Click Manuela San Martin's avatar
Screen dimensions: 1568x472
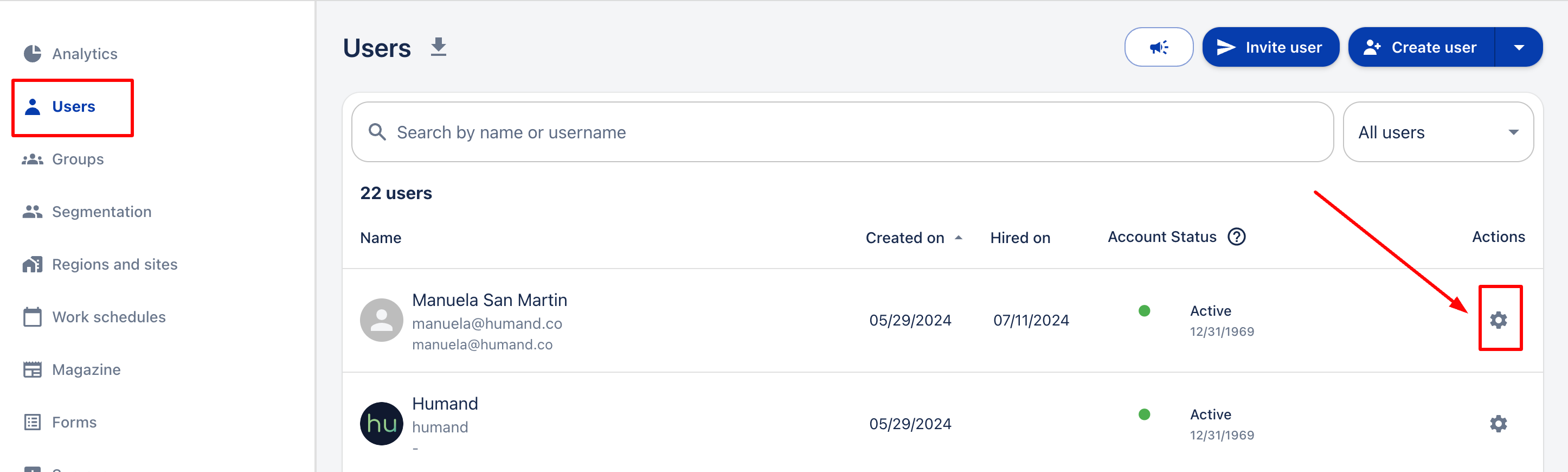[x=381, y=320]
